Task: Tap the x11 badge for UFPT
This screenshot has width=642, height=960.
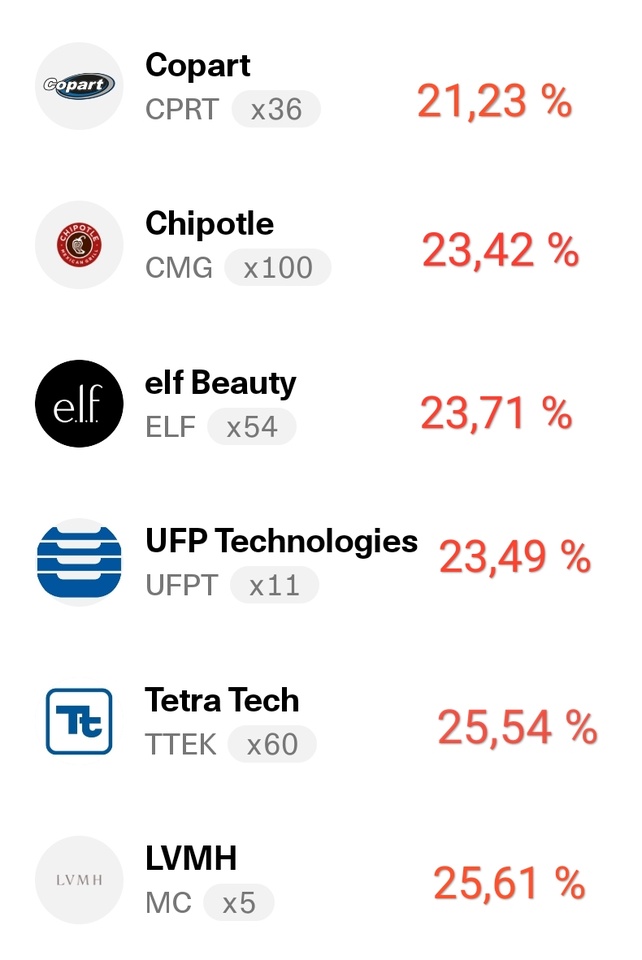Action: point(274,585)
